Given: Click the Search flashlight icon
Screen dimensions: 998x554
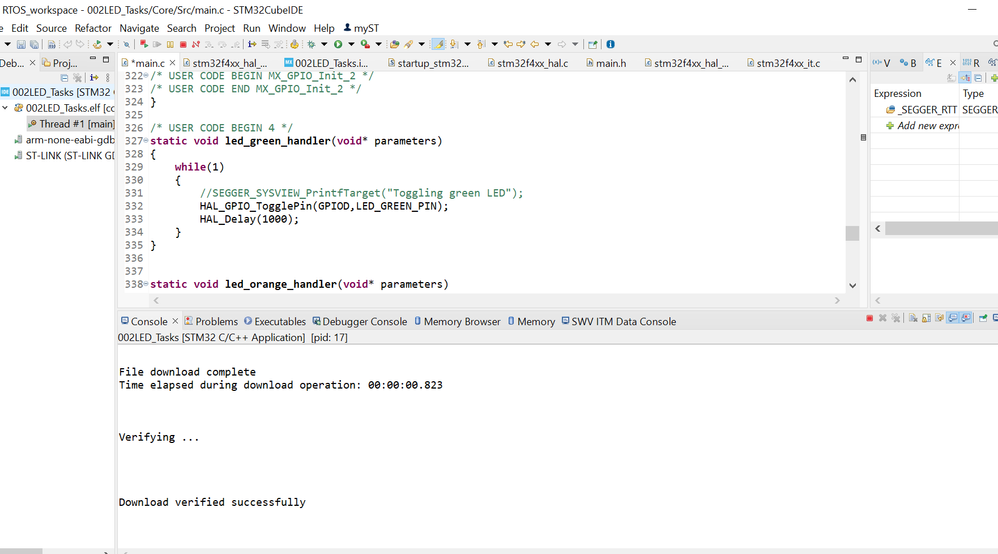Looking at the screenshot, I should coord(408,45).
